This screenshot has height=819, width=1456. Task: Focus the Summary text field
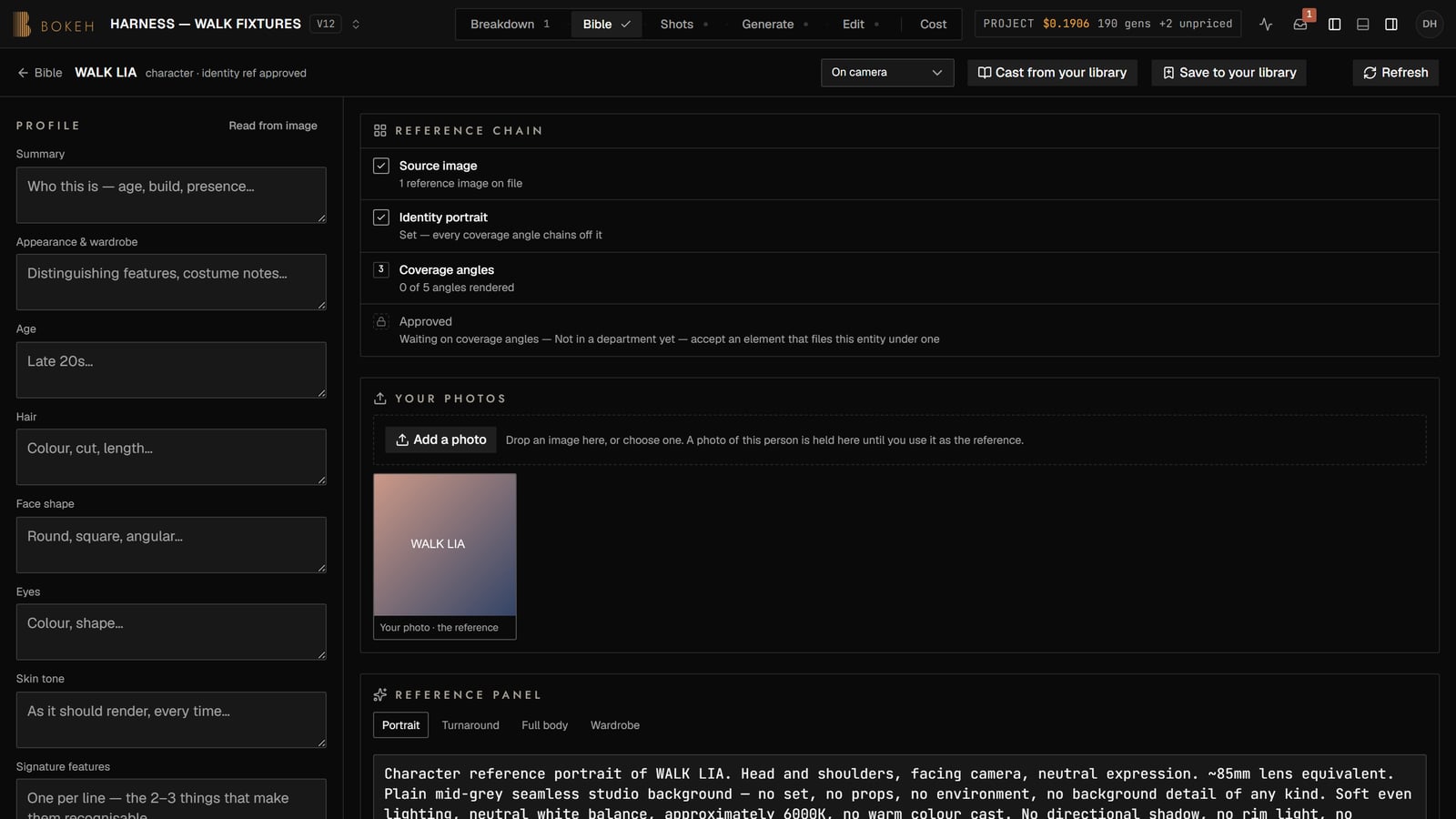click(x=171, y=195)
